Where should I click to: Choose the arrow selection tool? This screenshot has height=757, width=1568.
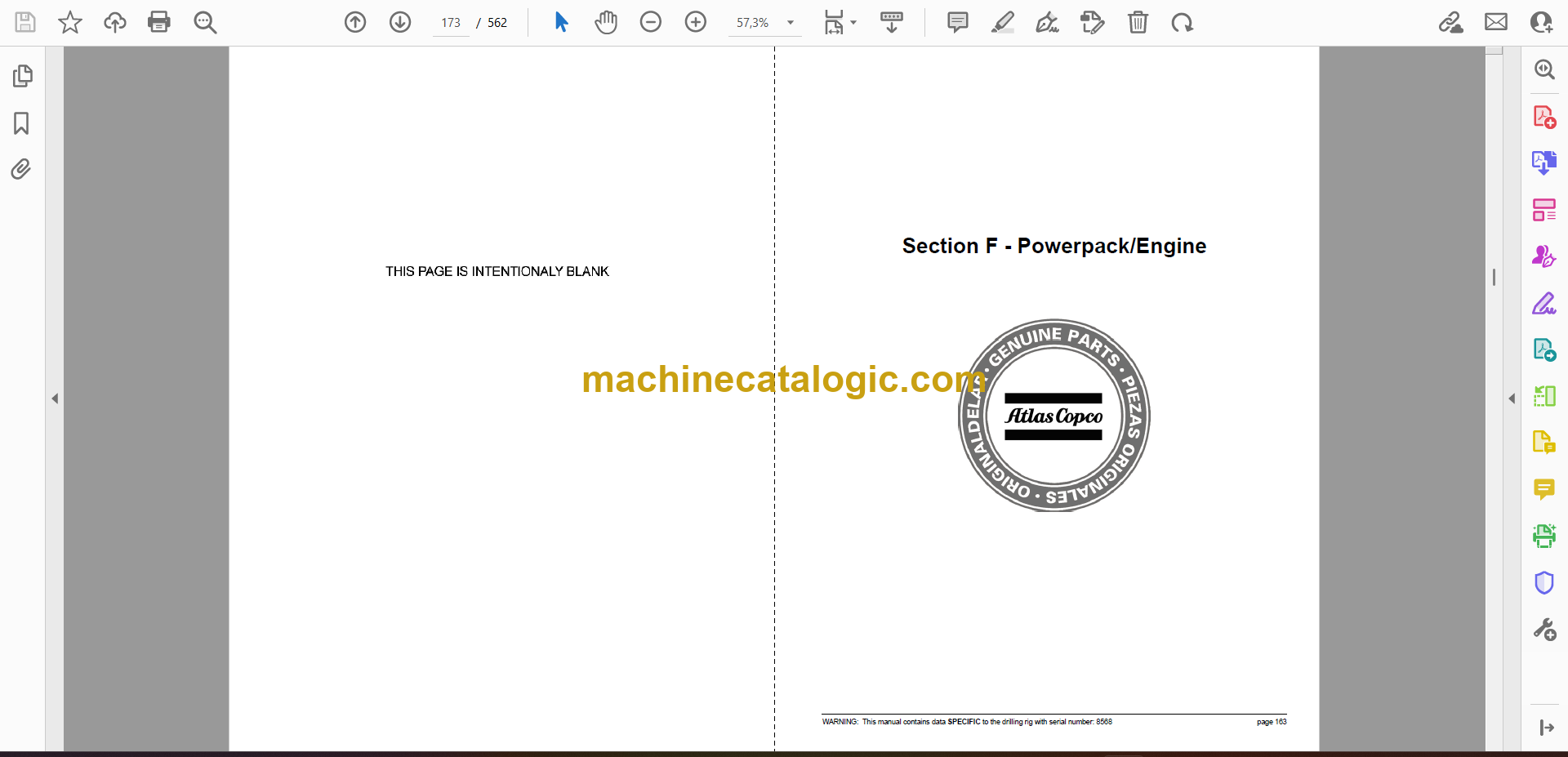coord(561,22)
